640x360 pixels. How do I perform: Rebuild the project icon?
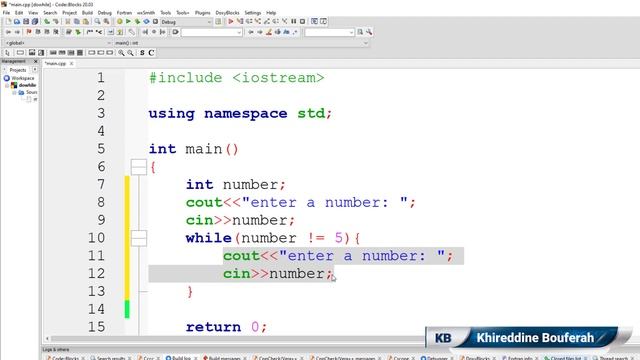[147, 22]
